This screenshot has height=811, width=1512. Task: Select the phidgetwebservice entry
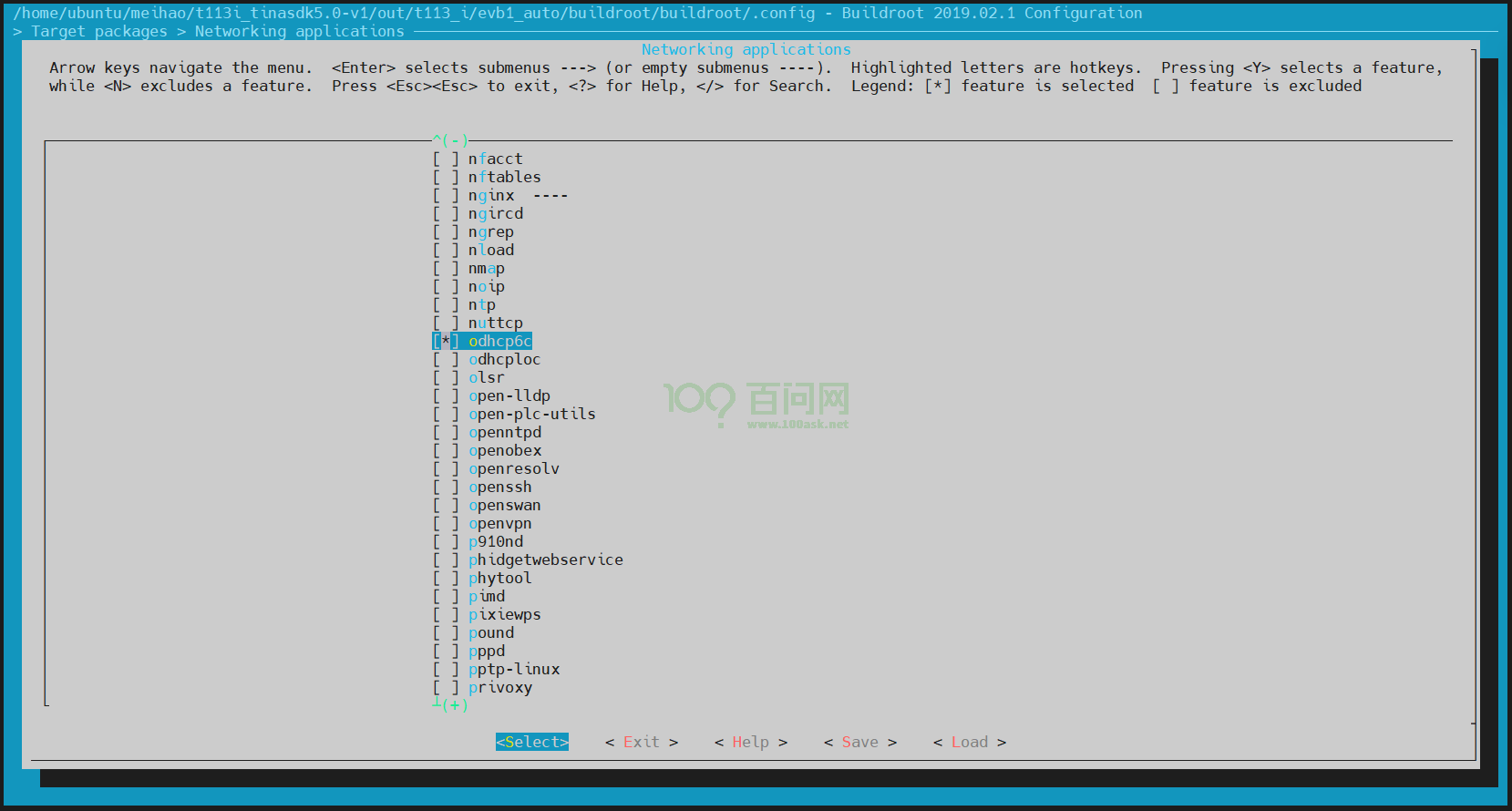545,559
